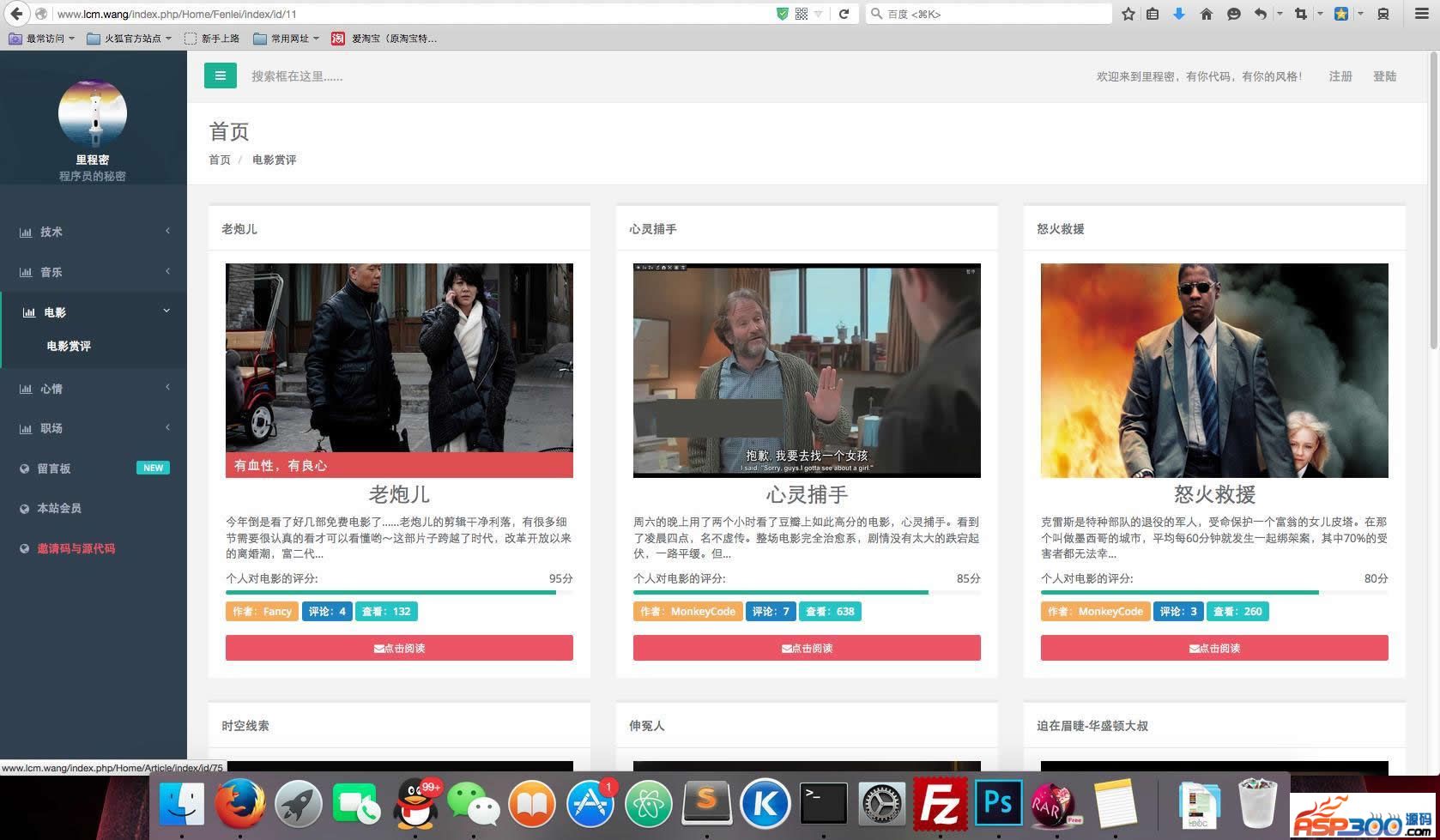Open FileZilla from the dock
Image resolution: width=1440 pixels, height=840 pixels.
941,803
